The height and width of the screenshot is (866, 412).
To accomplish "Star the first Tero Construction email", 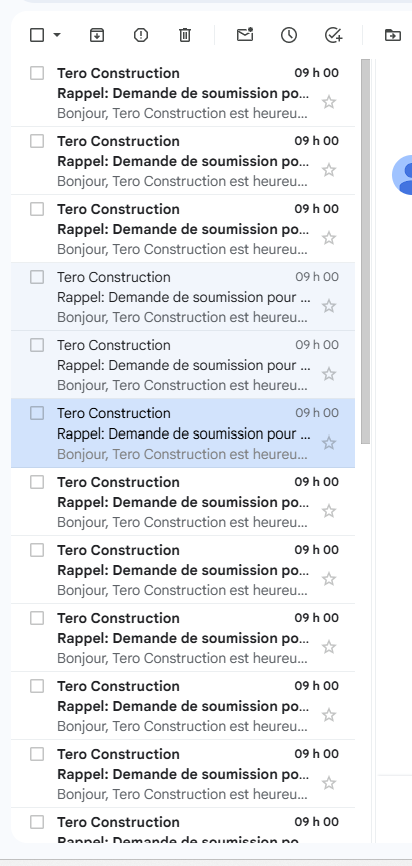I will [x=329, y=102].
